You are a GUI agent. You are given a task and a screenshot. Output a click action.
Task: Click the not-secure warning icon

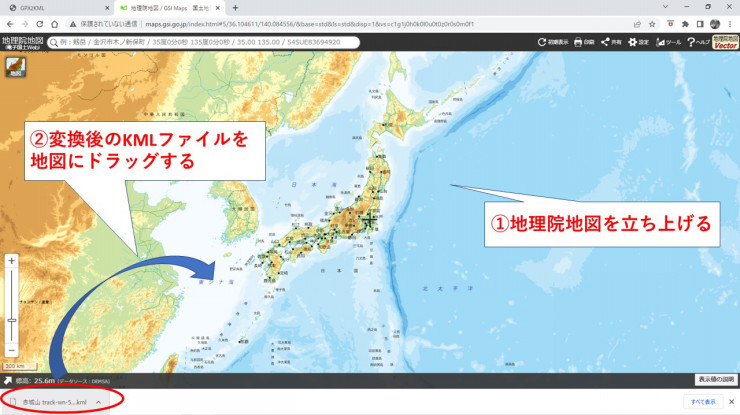[73, 24]
